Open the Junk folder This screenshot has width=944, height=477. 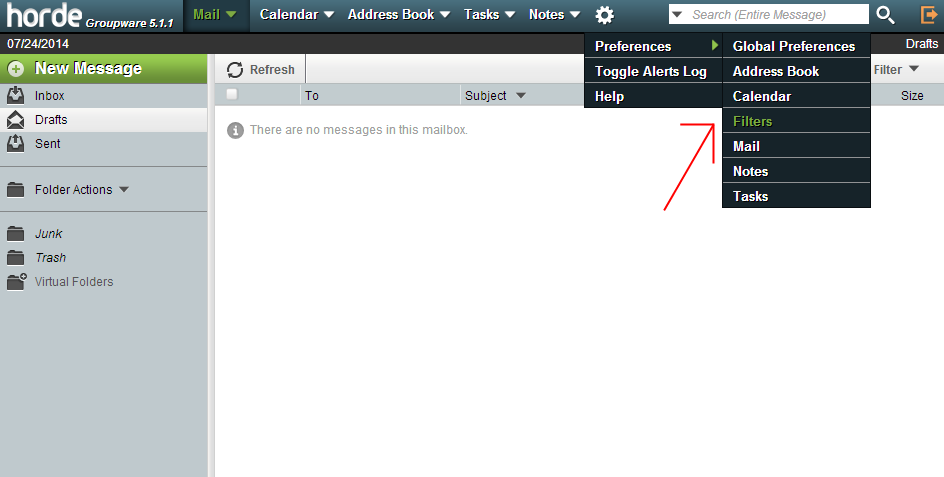pyautogui.click(x=48, y=234)
